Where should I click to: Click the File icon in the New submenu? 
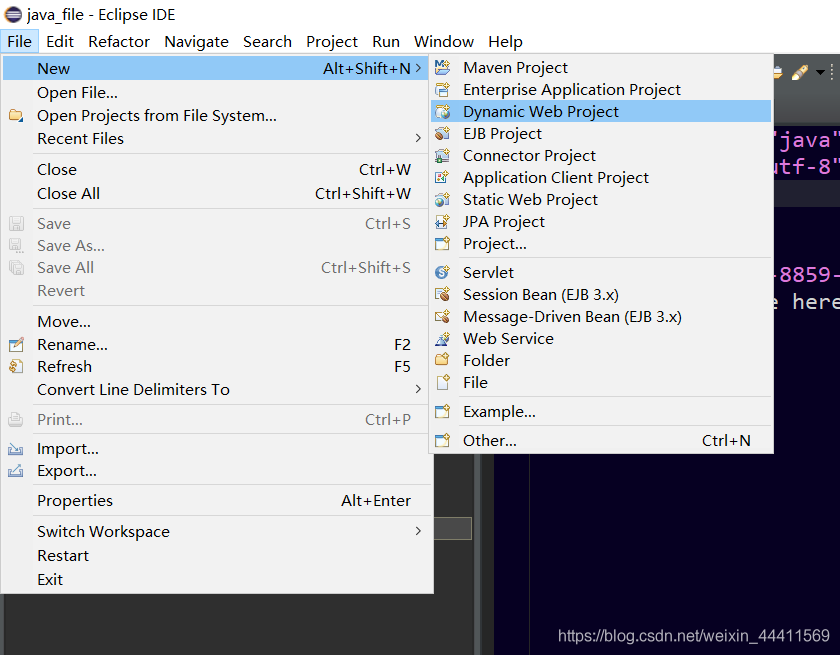tap(442, 382)
